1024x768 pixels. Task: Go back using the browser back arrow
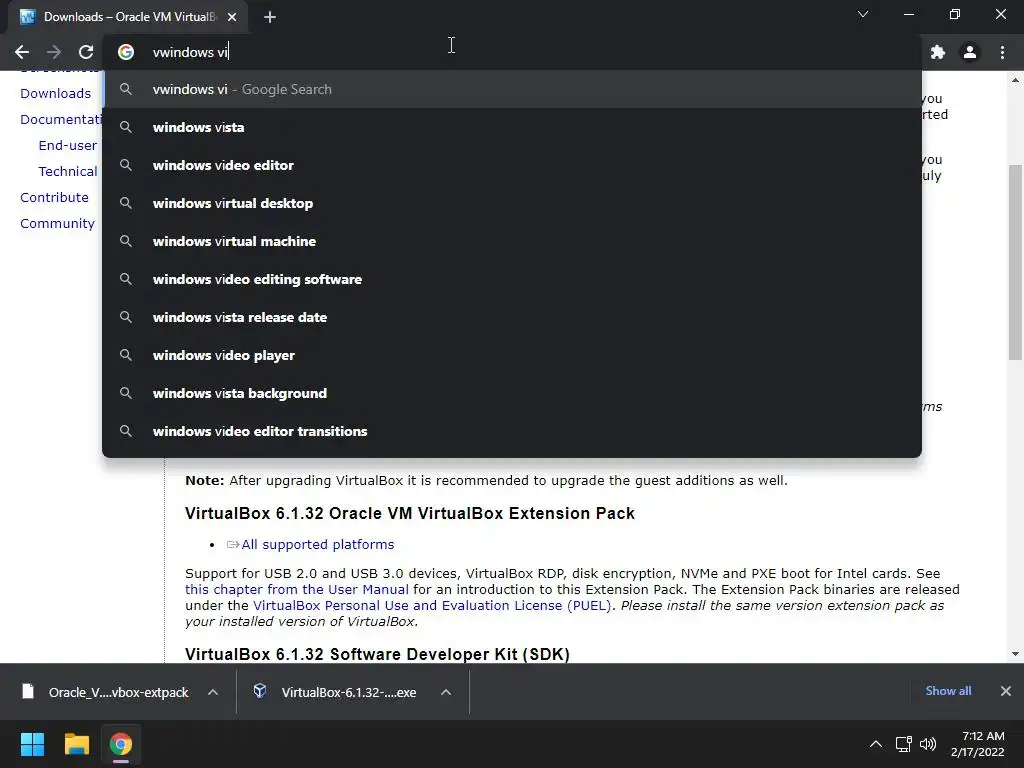22,52
